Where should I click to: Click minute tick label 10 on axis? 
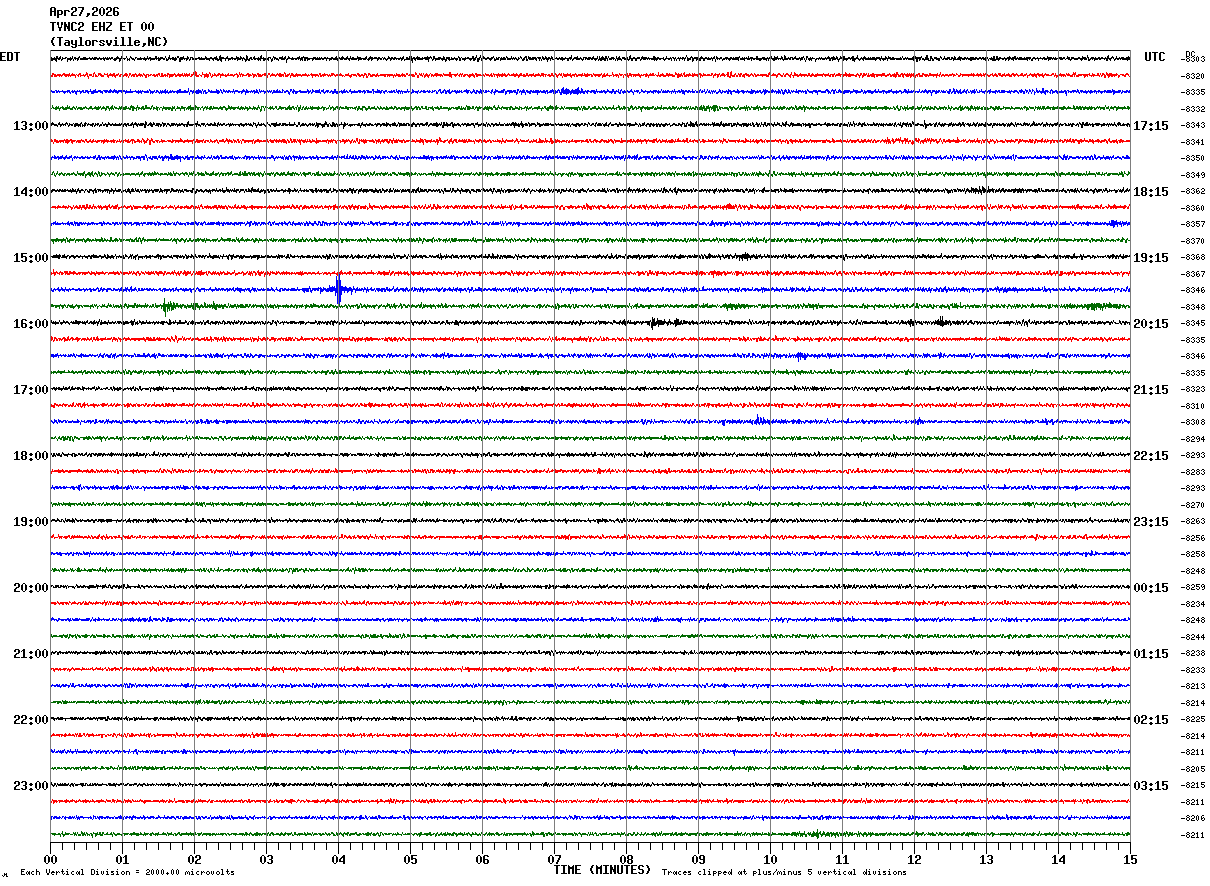pos(770,859)
